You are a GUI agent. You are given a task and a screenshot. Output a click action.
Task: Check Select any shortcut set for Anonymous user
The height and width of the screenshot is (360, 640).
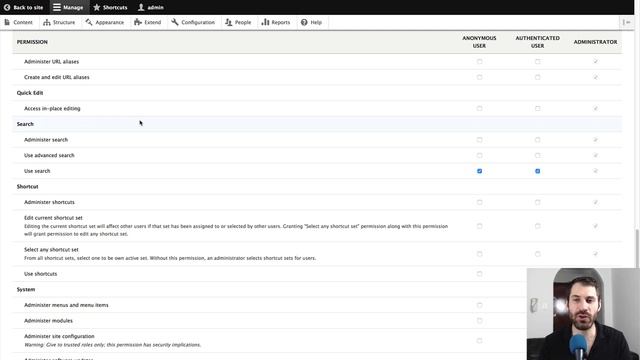click(x=480, y=254)
